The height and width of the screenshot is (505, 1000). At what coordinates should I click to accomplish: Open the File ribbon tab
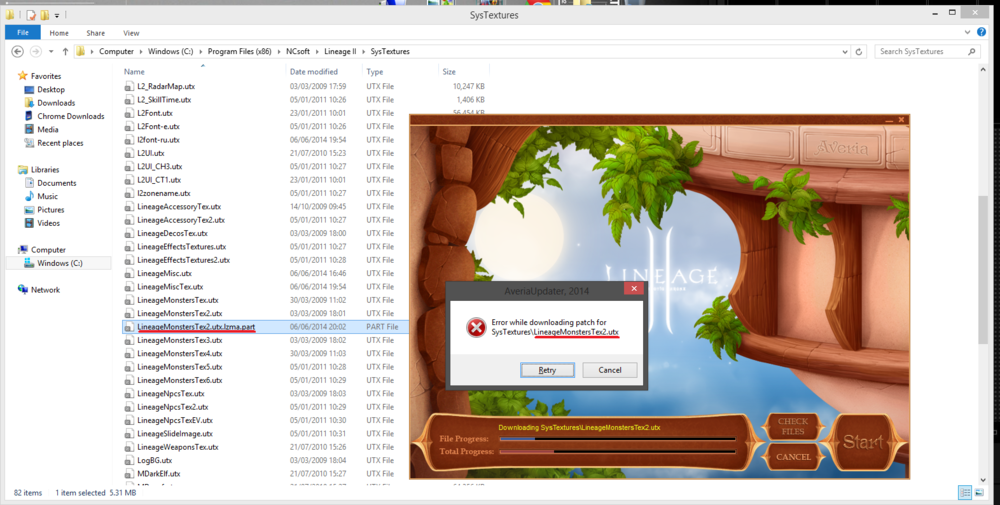[22, 33]
